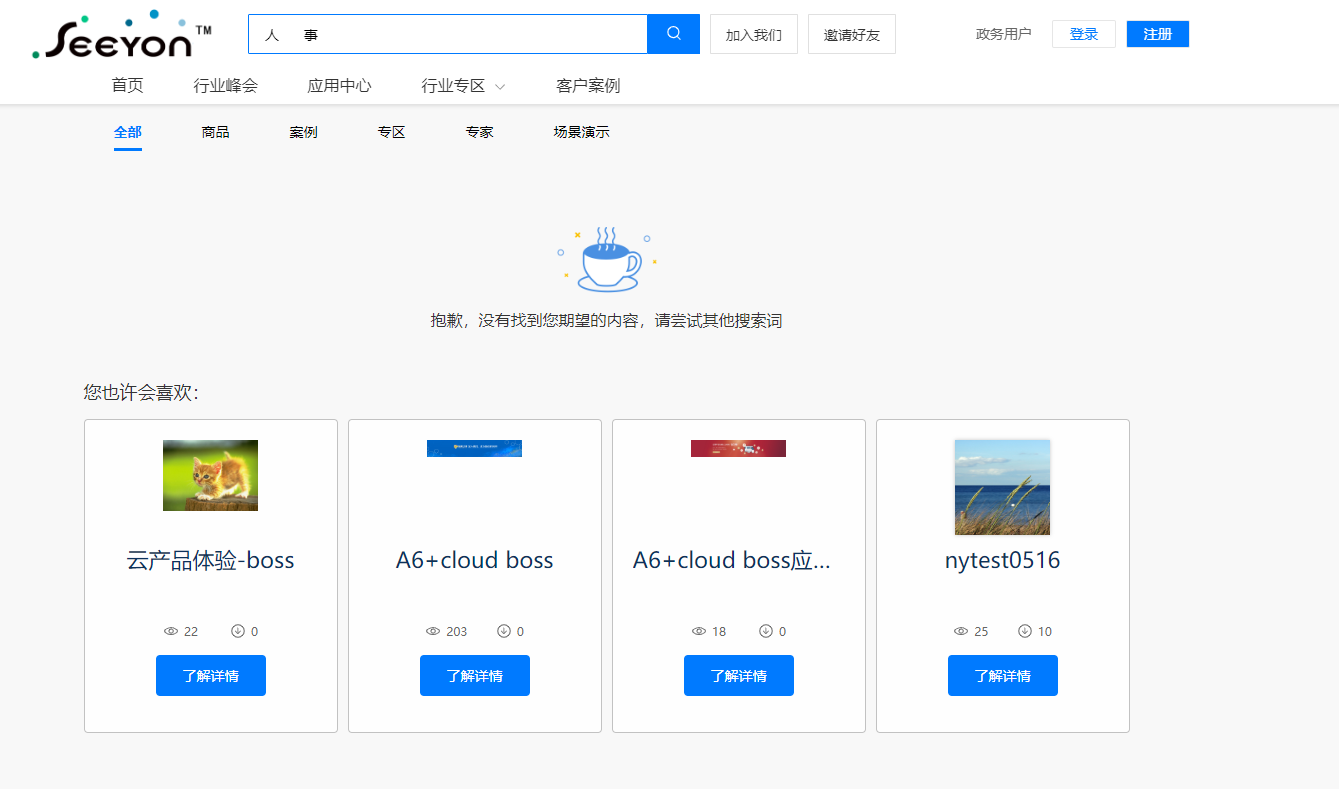Switch to the 专区 tab
Image resolution: width=1339 pixels, height=789 pixels.
coord(391,132)
